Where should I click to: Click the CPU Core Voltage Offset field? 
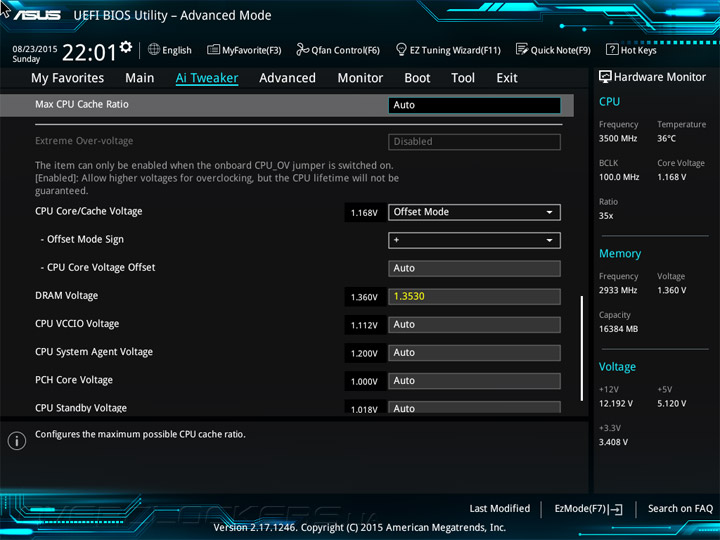(x=474, y=268)
